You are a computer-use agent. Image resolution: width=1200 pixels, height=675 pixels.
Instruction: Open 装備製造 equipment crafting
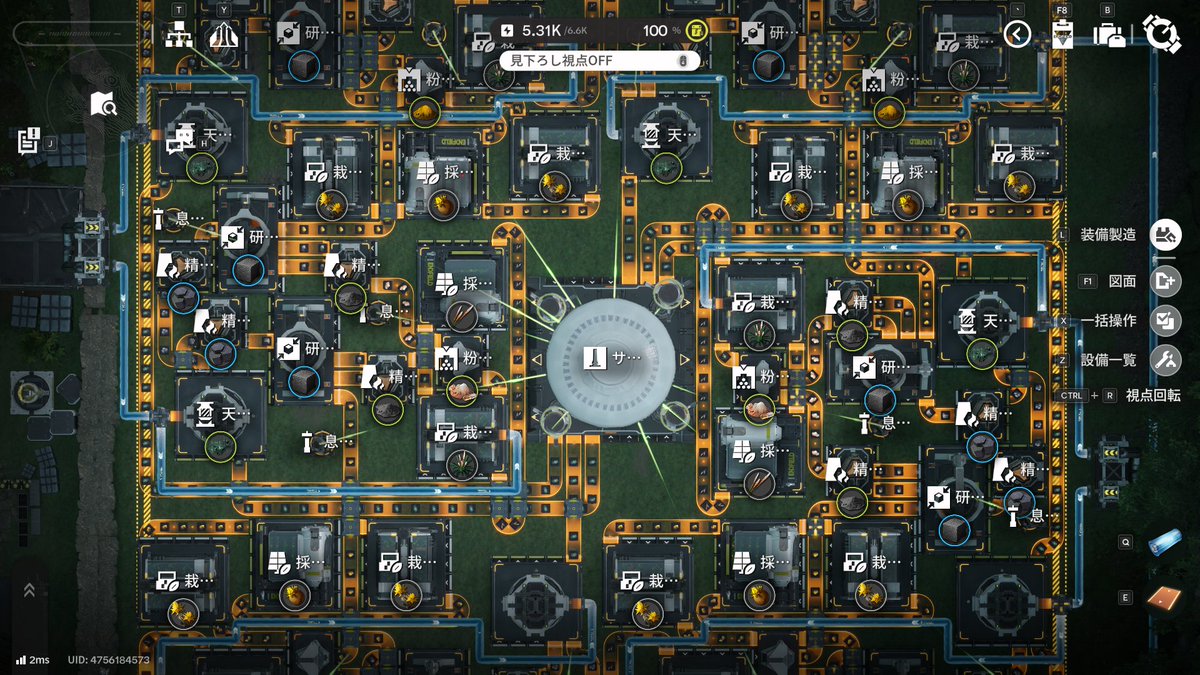[x=1165, y=235]
